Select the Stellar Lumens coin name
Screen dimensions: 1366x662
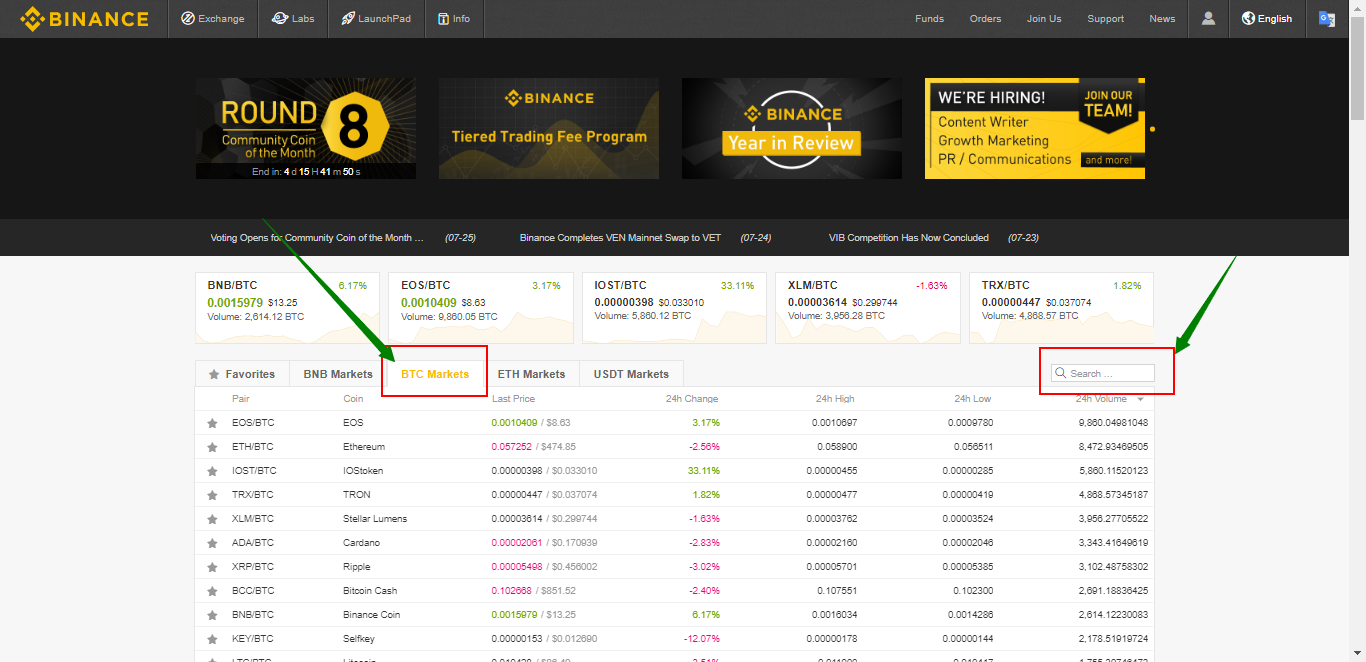[x=375, y=519]
